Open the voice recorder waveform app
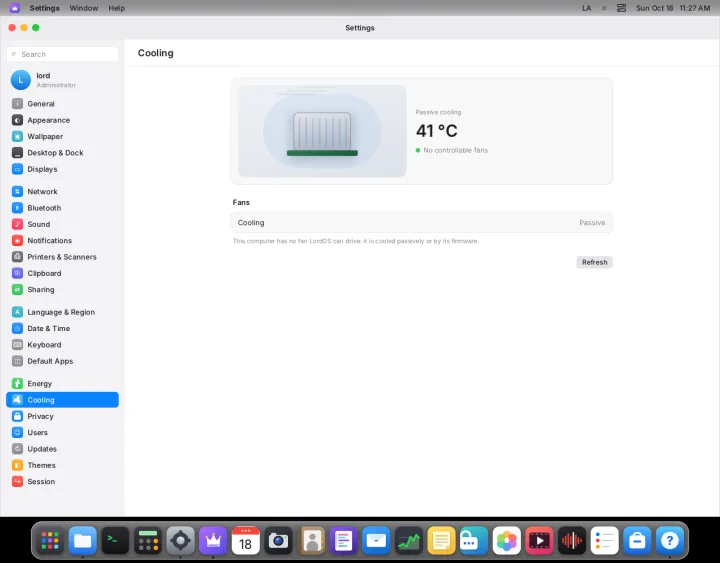Viewport: 720px width, 563px height. pos(572,540)
